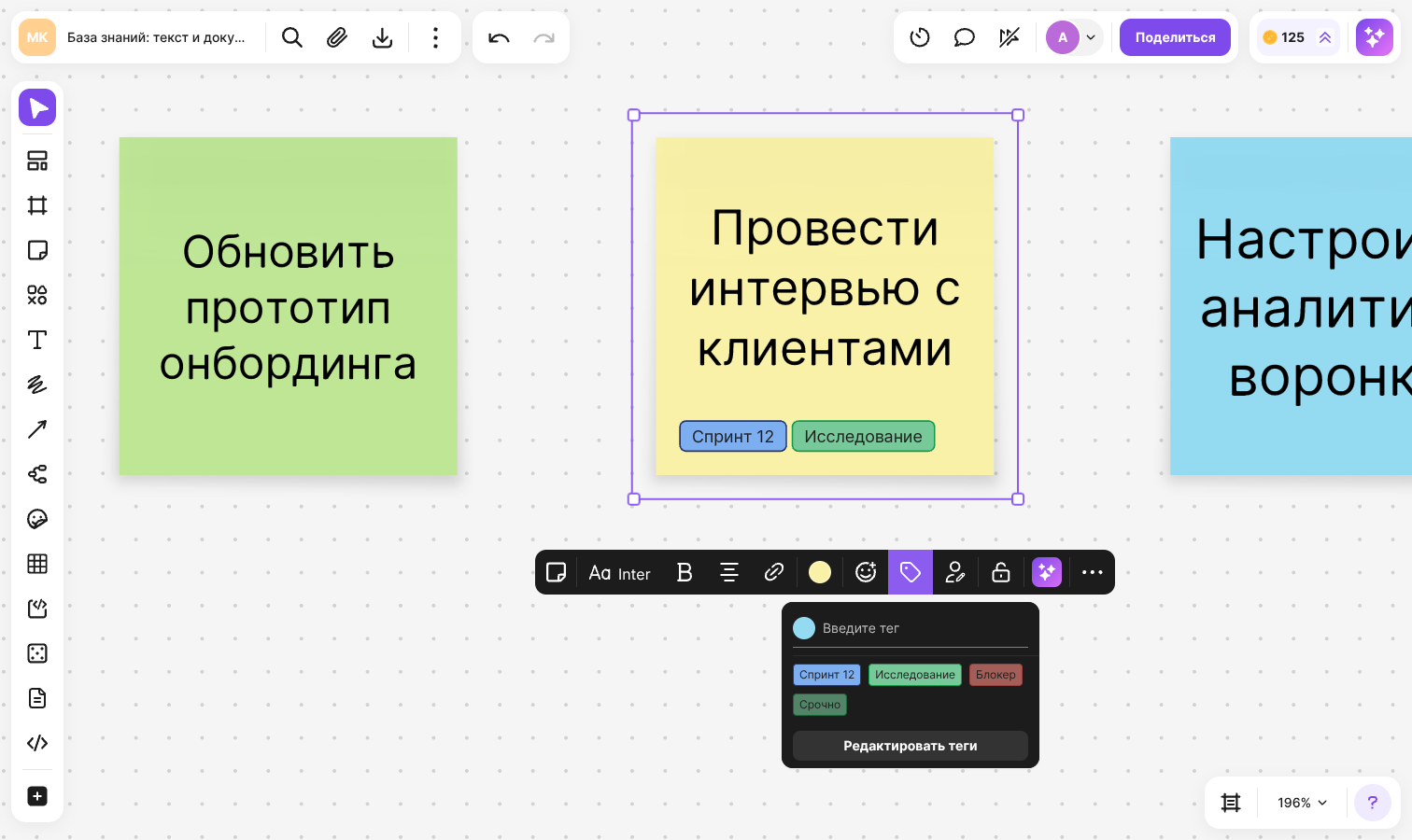Click the Поделиться share button

1175,37
